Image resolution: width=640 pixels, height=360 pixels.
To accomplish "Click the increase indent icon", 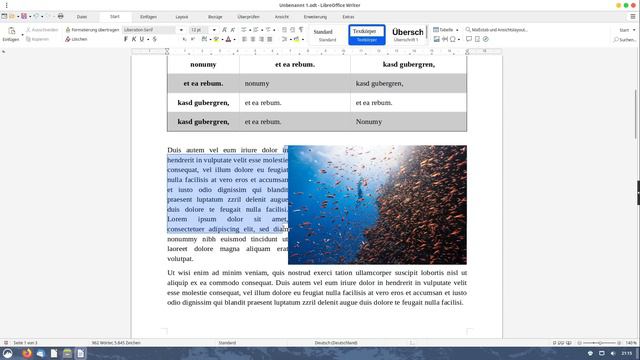I will click(284, 30).
